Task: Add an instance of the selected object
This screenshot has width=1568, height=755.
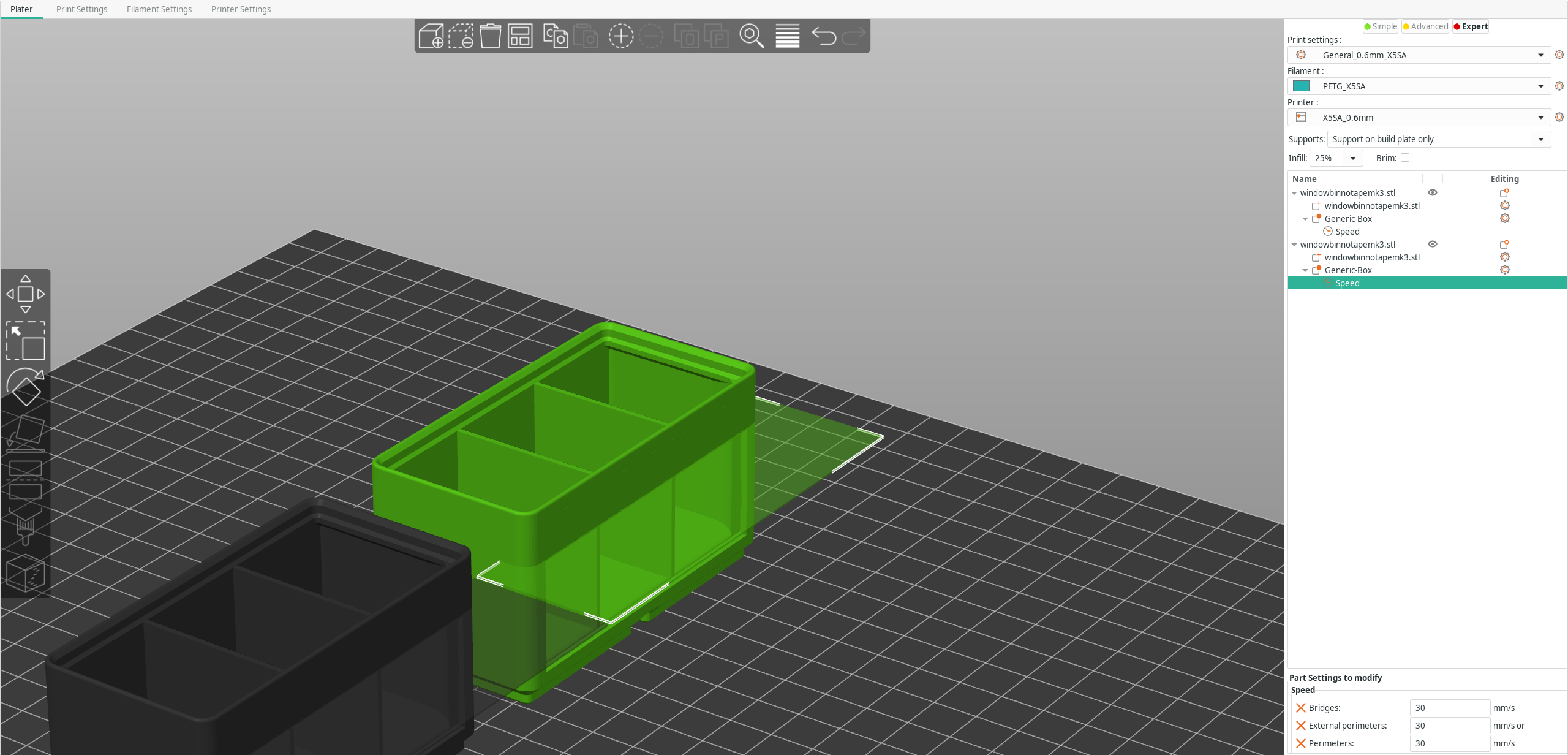Action: 620,36
